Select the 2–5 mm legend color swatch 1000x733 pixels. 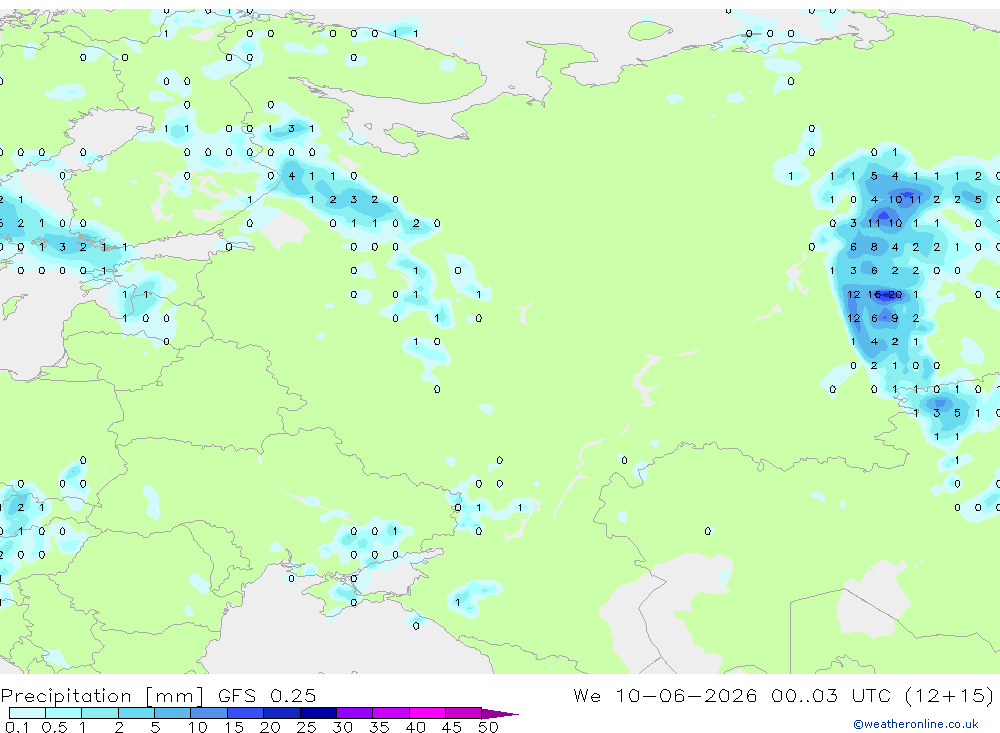(136, 713)
